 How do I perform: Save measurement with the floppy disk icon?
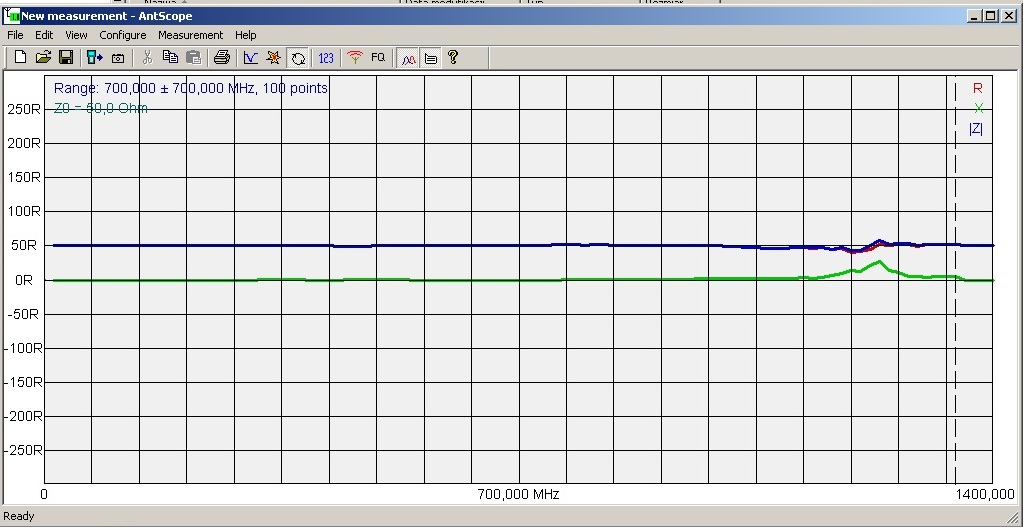[x=65, y=58]
